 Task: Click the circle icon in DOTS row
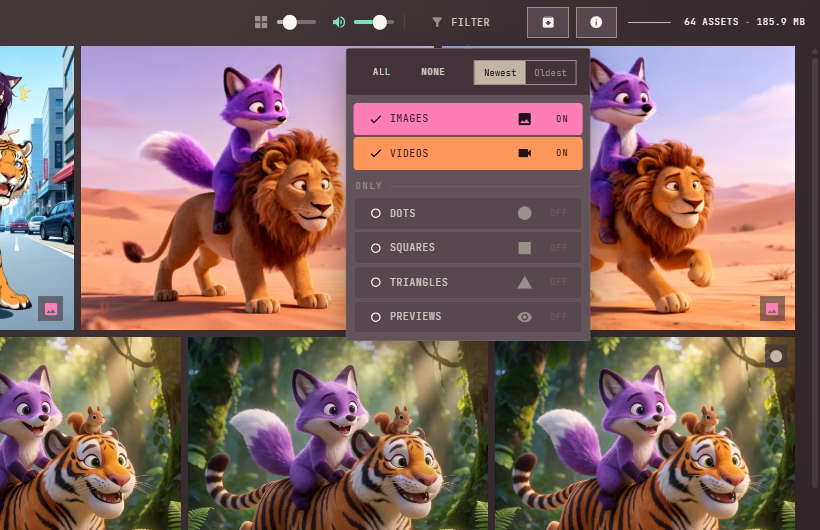(x=525, y=213)
